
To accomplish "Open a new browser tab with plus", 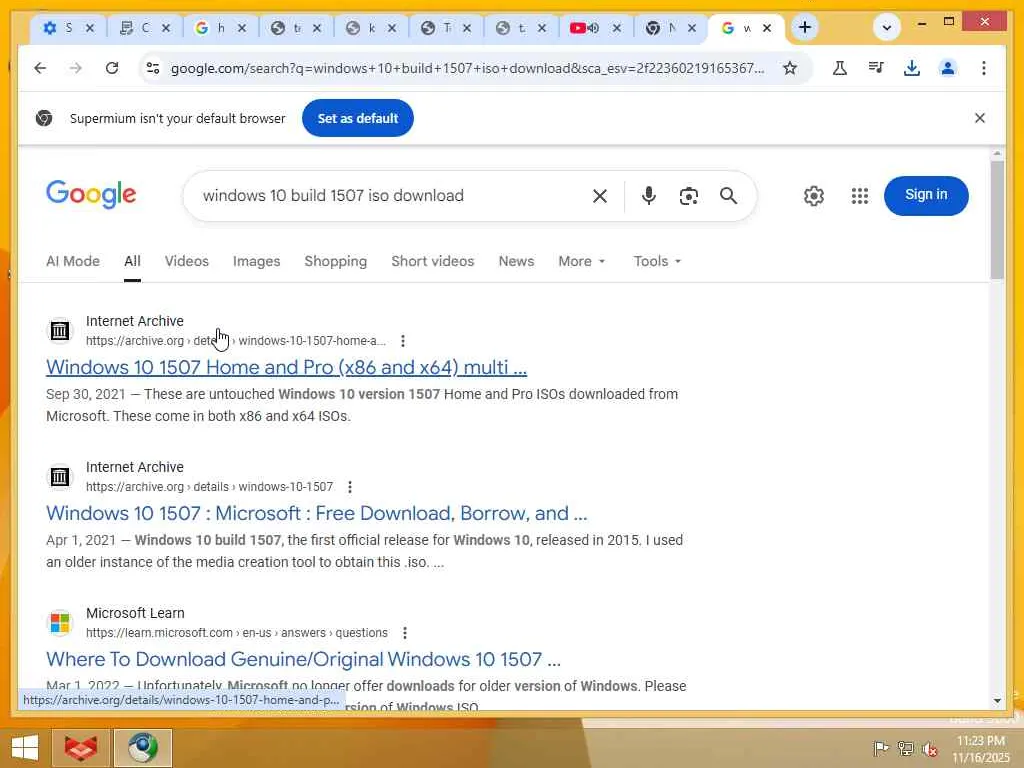I will [805, 27].
